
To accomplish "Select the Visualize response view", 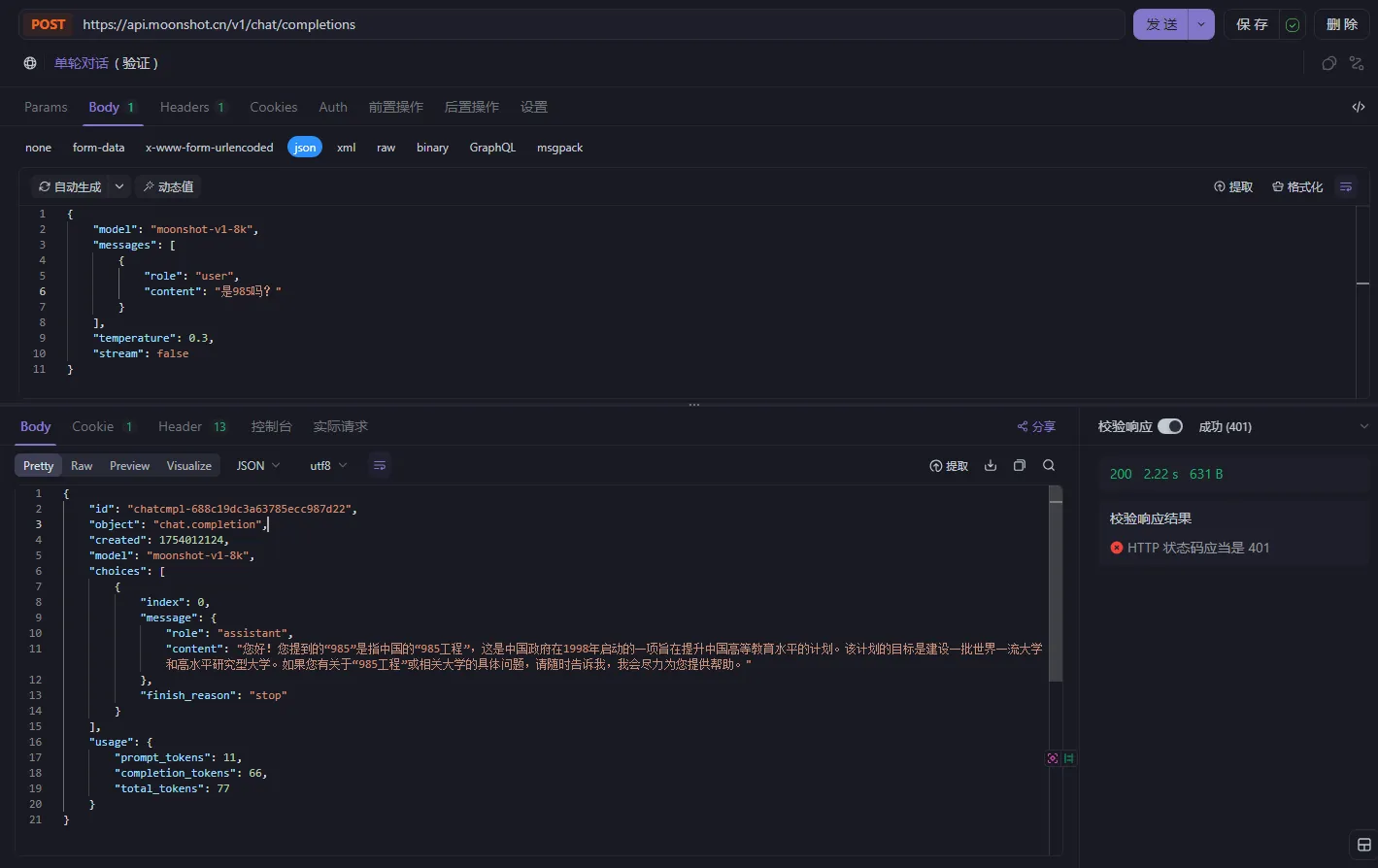I will pyautogui.click(x=189, y=466).
